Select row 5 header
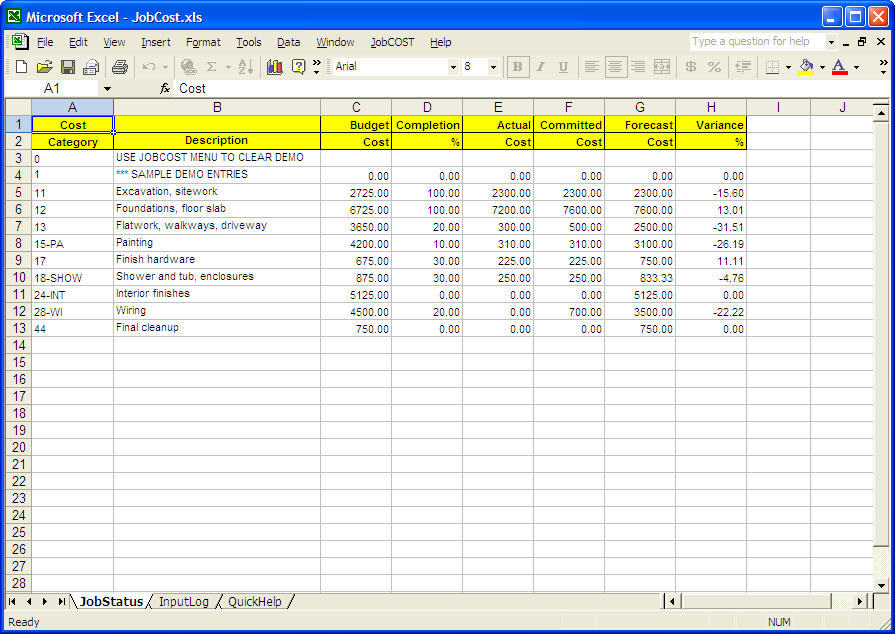Screen dimensions: 895x634 (18, 192)
